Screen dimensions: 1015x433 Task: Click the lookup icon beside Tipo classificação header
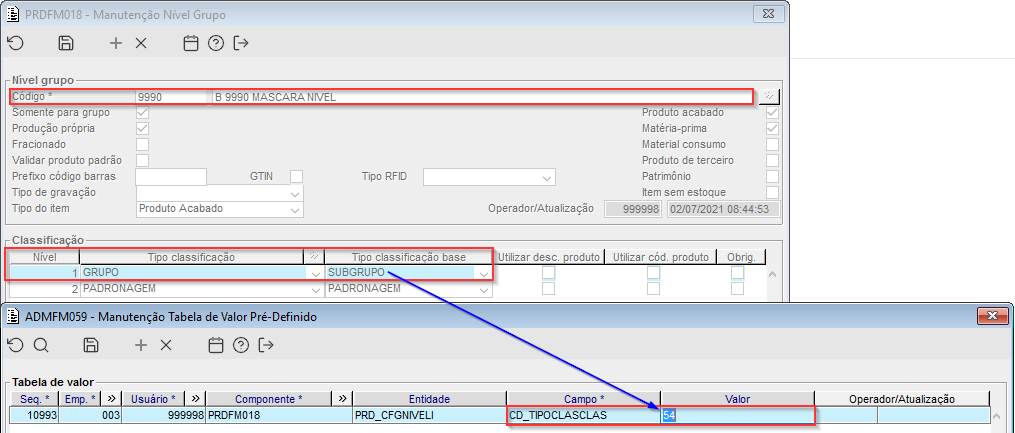tap(313, 257)
